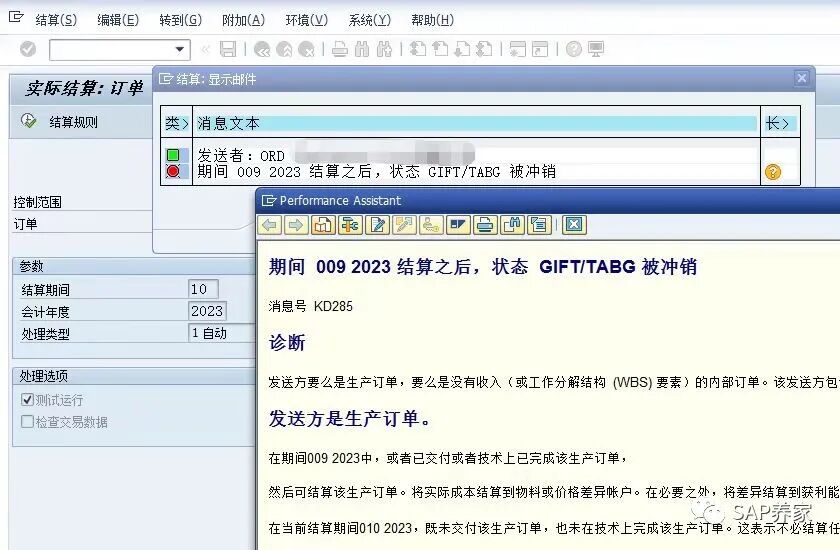Click the Back navigation round icon
Viewport: 840px width, 550px height.
coord(262,50)
